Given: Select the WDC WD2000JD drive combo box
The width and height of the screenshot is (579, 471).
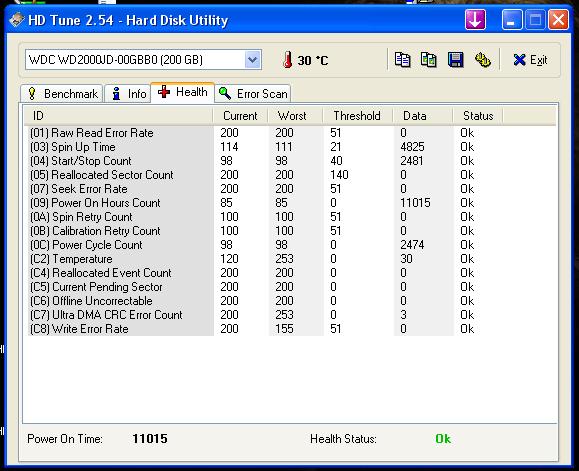Looking at the screenshot, I should coord(143,59).
